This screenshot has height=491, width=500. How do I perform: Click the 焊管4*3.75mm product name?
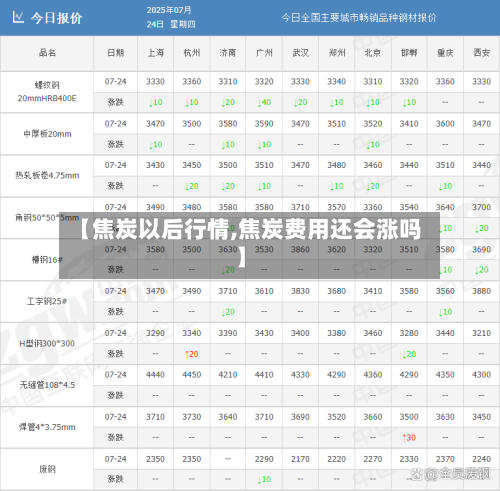[47, 427]
